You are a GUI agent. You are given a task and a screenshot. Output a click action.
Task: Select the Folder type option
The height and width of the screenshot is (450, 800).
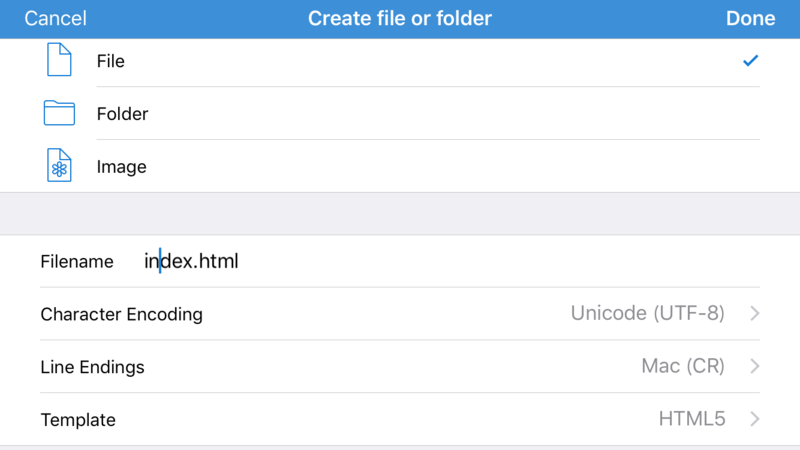pos(123,114)
